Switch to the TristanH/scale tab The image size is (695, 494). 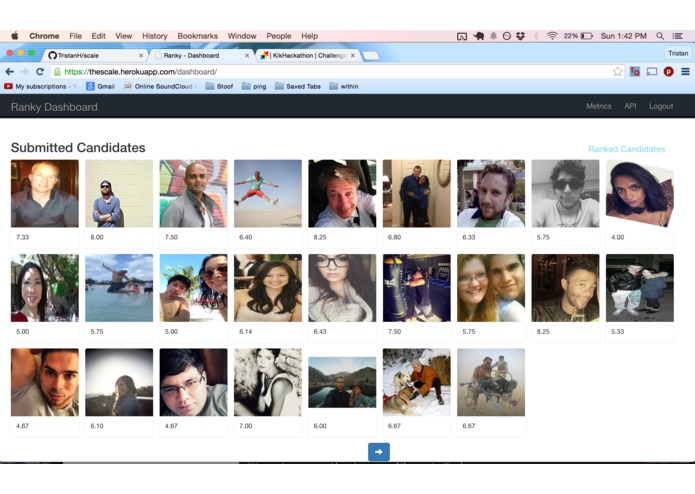click(94, 55)
